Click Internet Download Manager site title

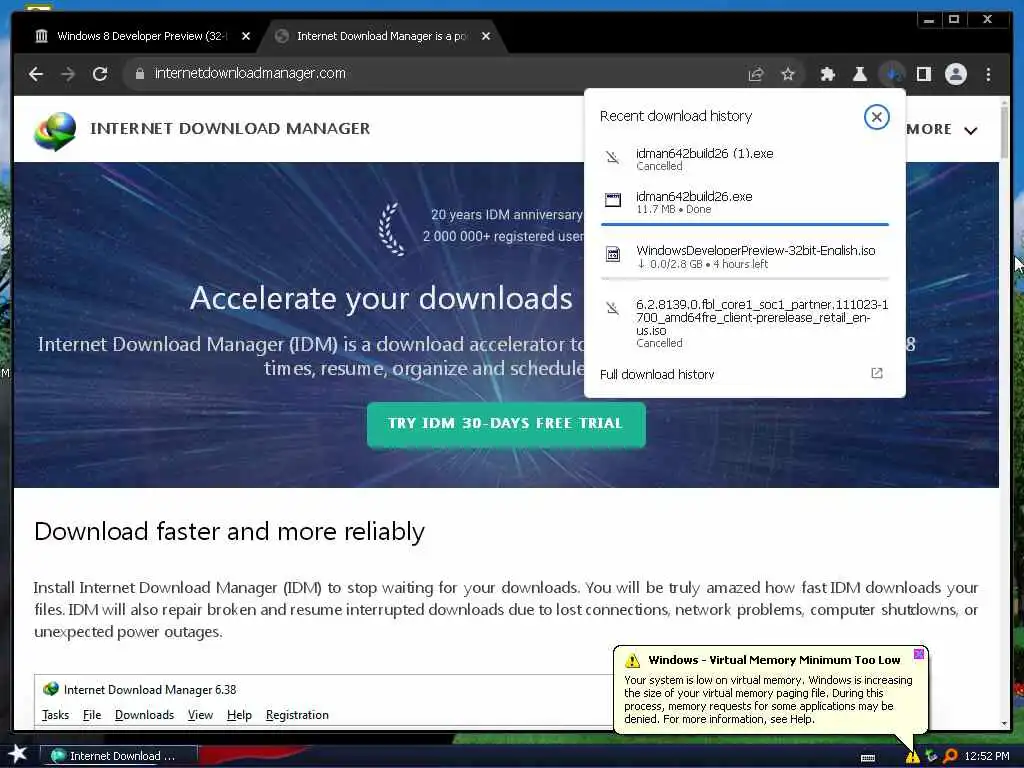click(x=230, y=129)
